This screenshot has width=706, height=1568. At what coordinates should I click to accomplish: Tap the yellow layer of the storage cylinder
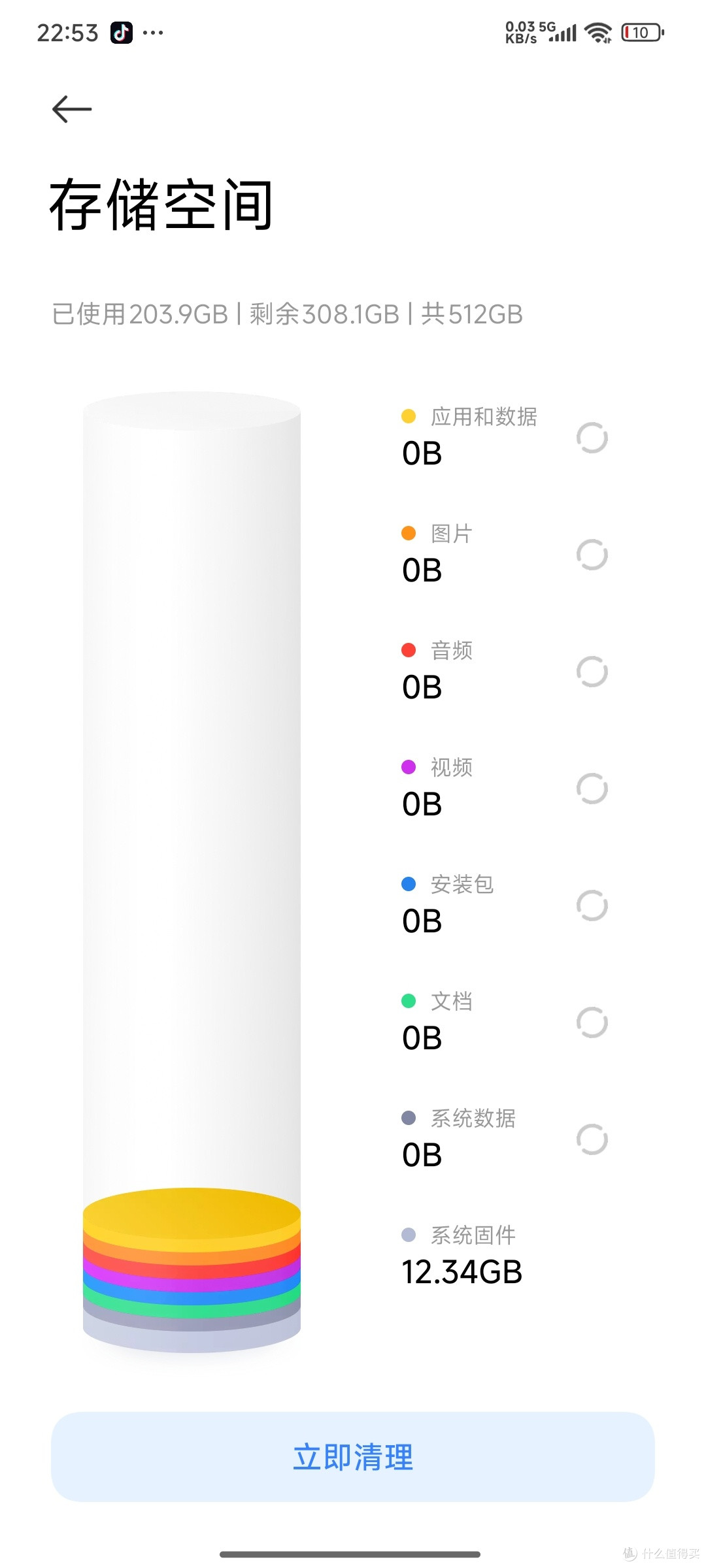click(x=192, y=1215)
